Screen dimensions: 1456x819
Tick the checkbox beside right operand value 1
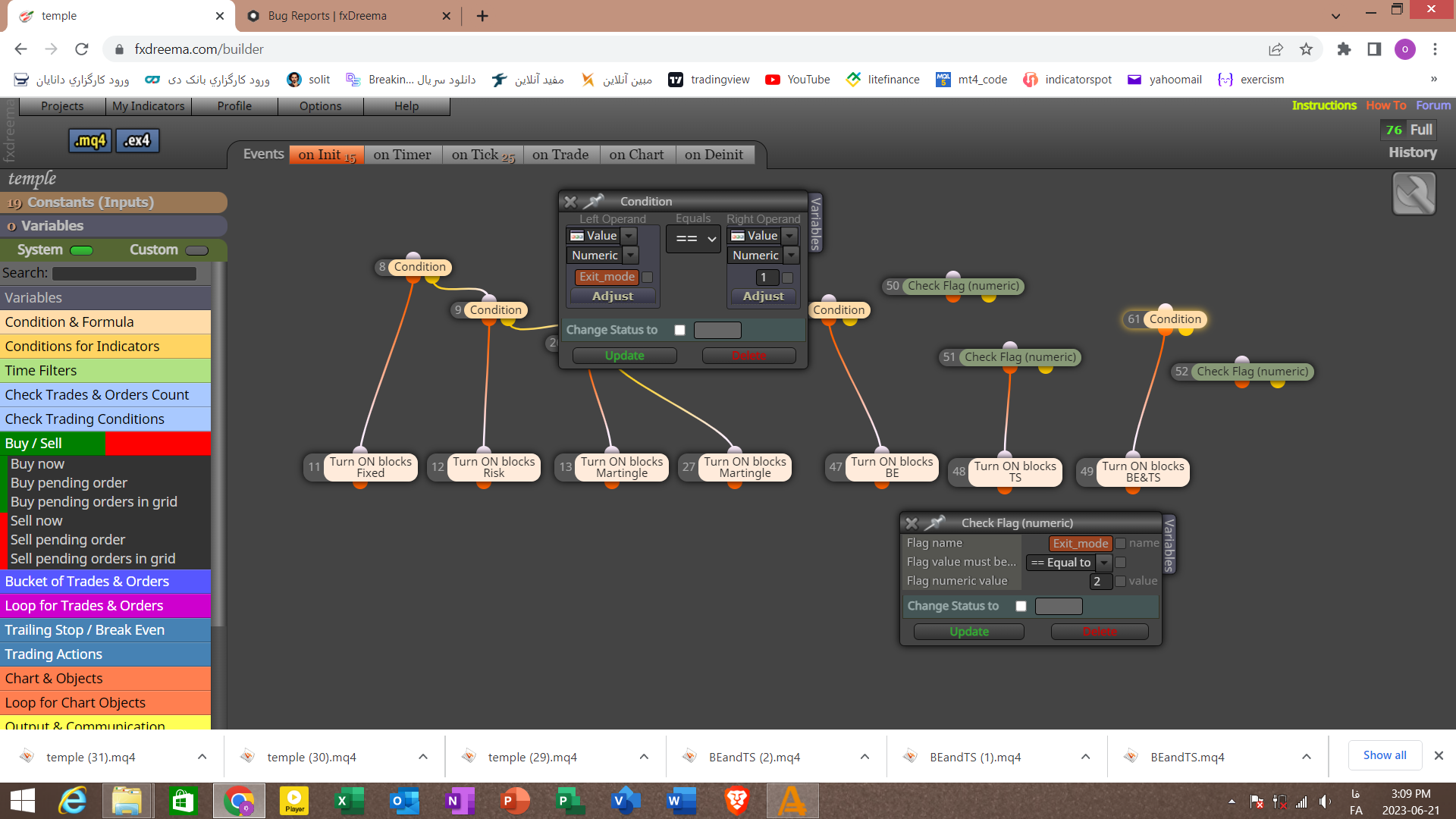click(787, 278)
